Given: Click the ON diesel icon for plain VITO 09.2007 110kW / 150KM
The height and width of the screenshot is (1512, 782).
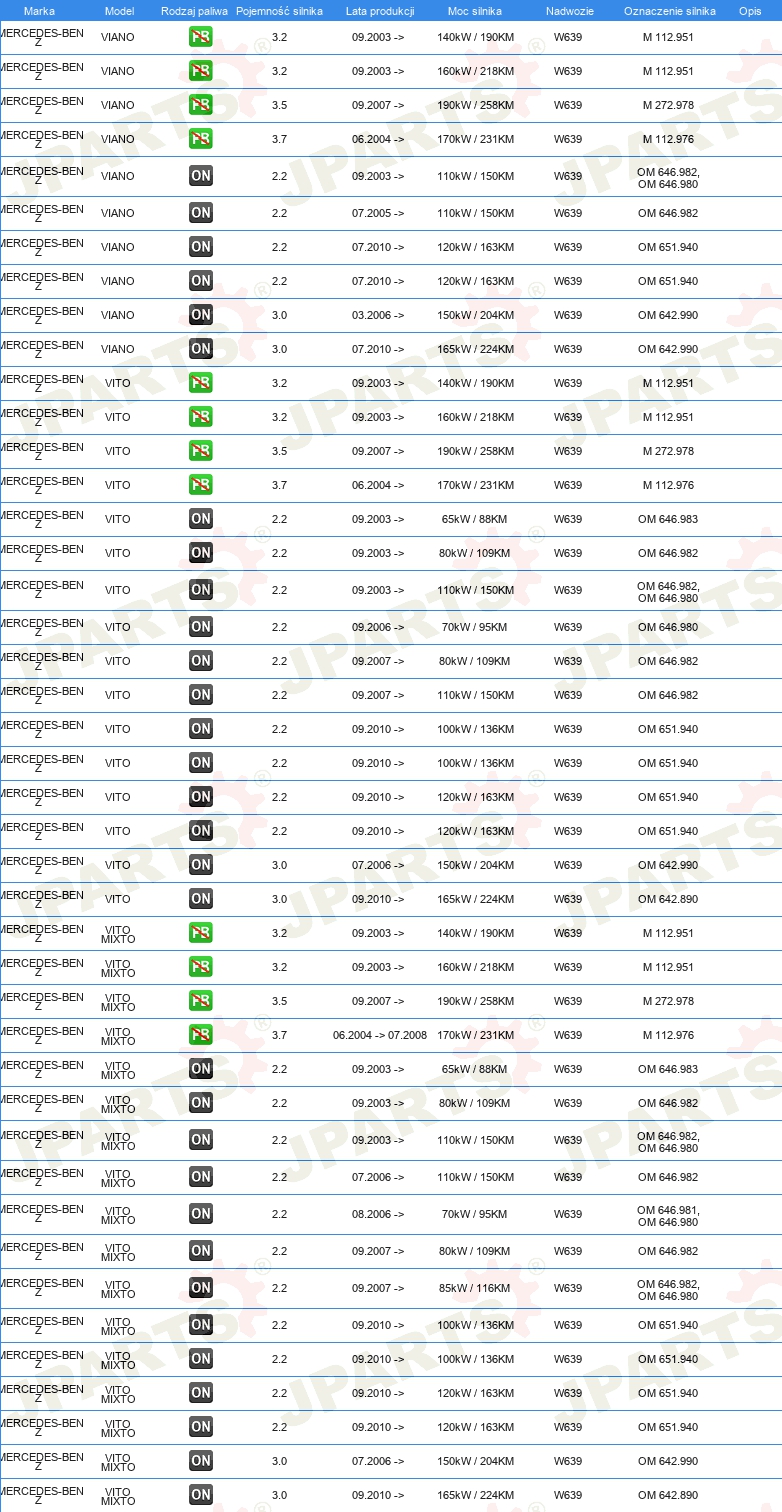Looking at the screenshot, I should 201,695.
